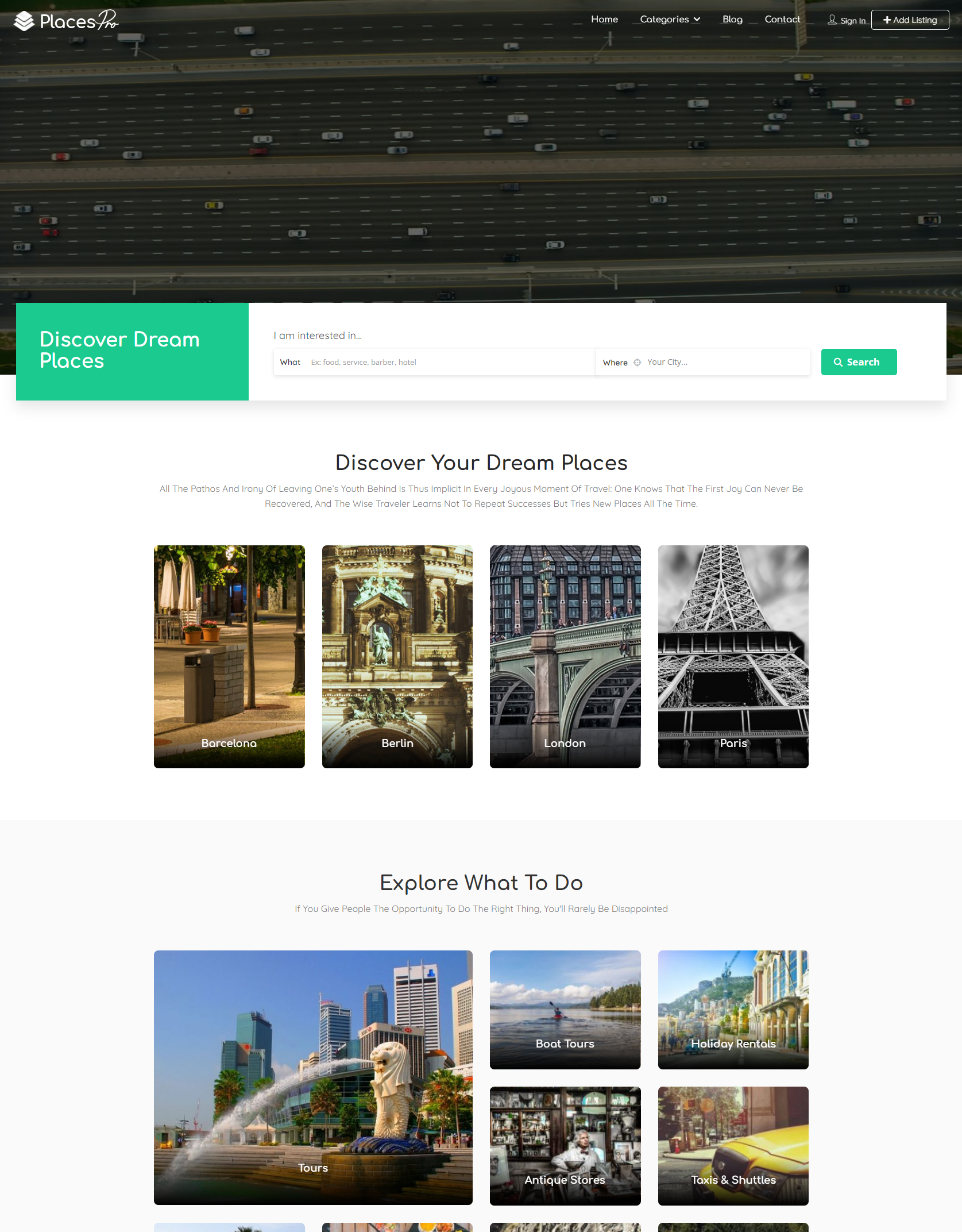The image size is (962, 1232).
Task: Open the Holiday Rentals category tile
Action: (x=733, y=1010)
